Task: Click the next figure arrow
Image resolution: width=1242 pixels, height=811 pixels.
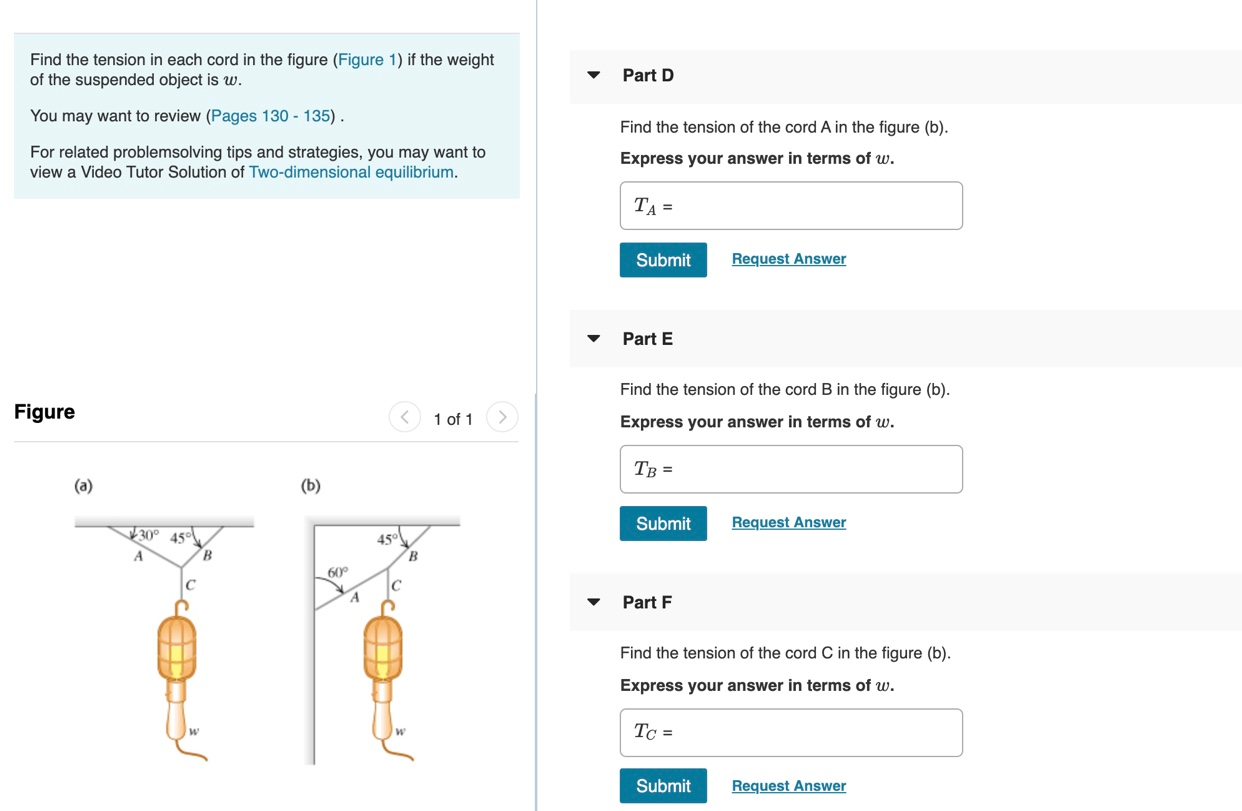Action: click(501, 417)
